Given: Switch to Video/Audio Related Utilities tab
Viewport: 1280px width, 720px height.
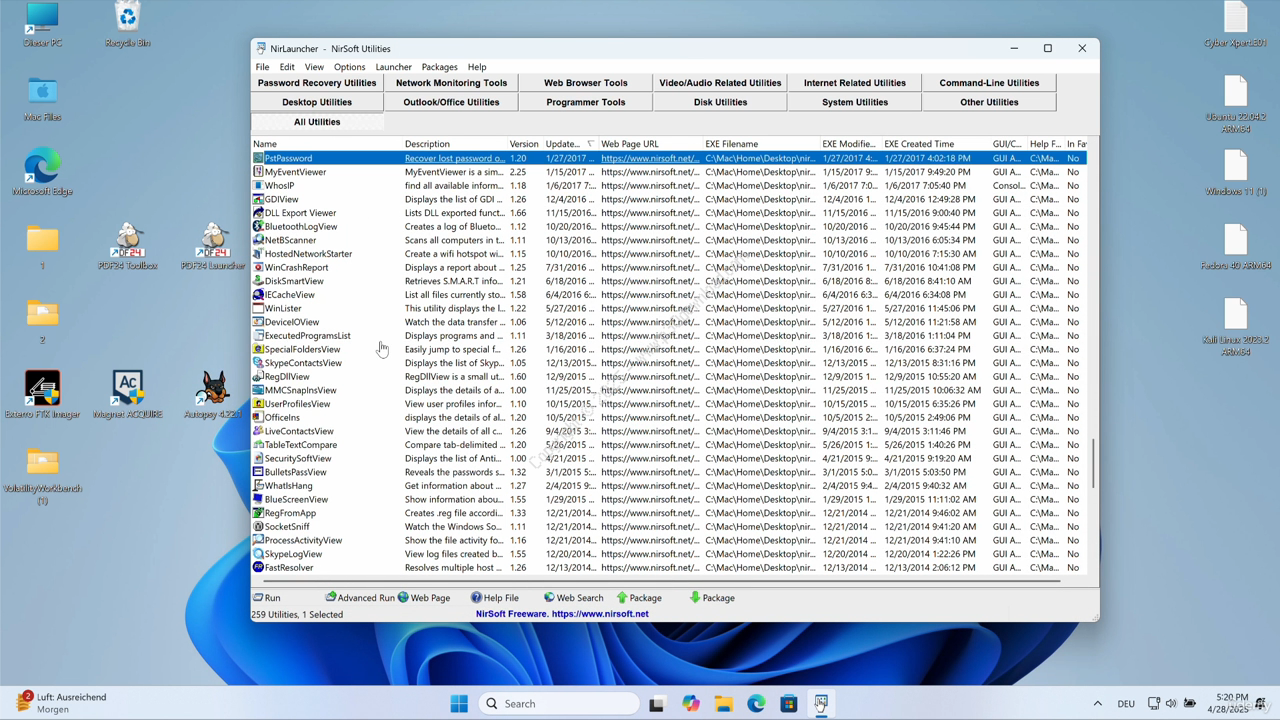Looking at the screenshot, I should point(720,83).
